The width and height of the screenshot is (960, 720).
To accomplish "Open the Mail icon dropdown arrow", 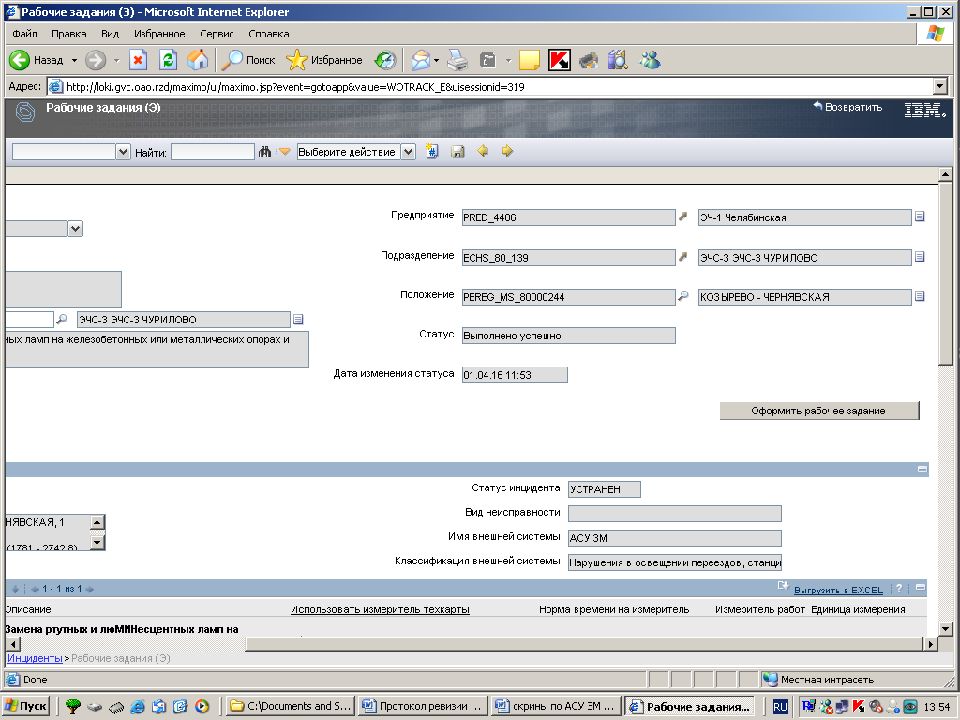I will pyautogui.click(x=436, y=61).
